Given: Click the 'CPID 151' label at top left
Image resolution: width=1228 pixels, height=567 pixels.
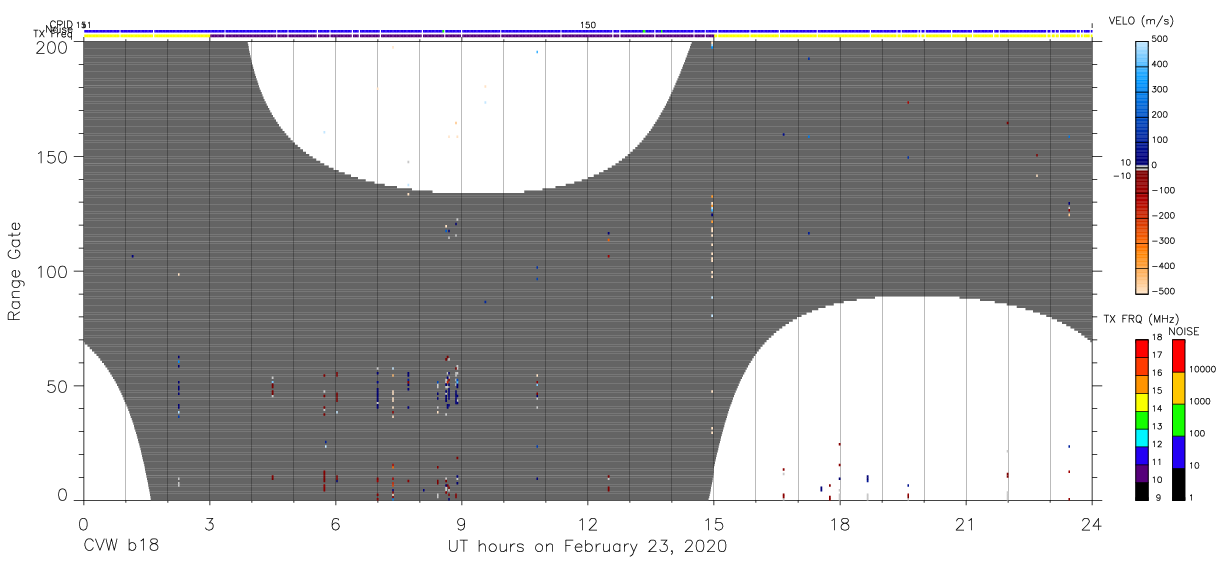Looking at the screenshot, I should point(70,24).
